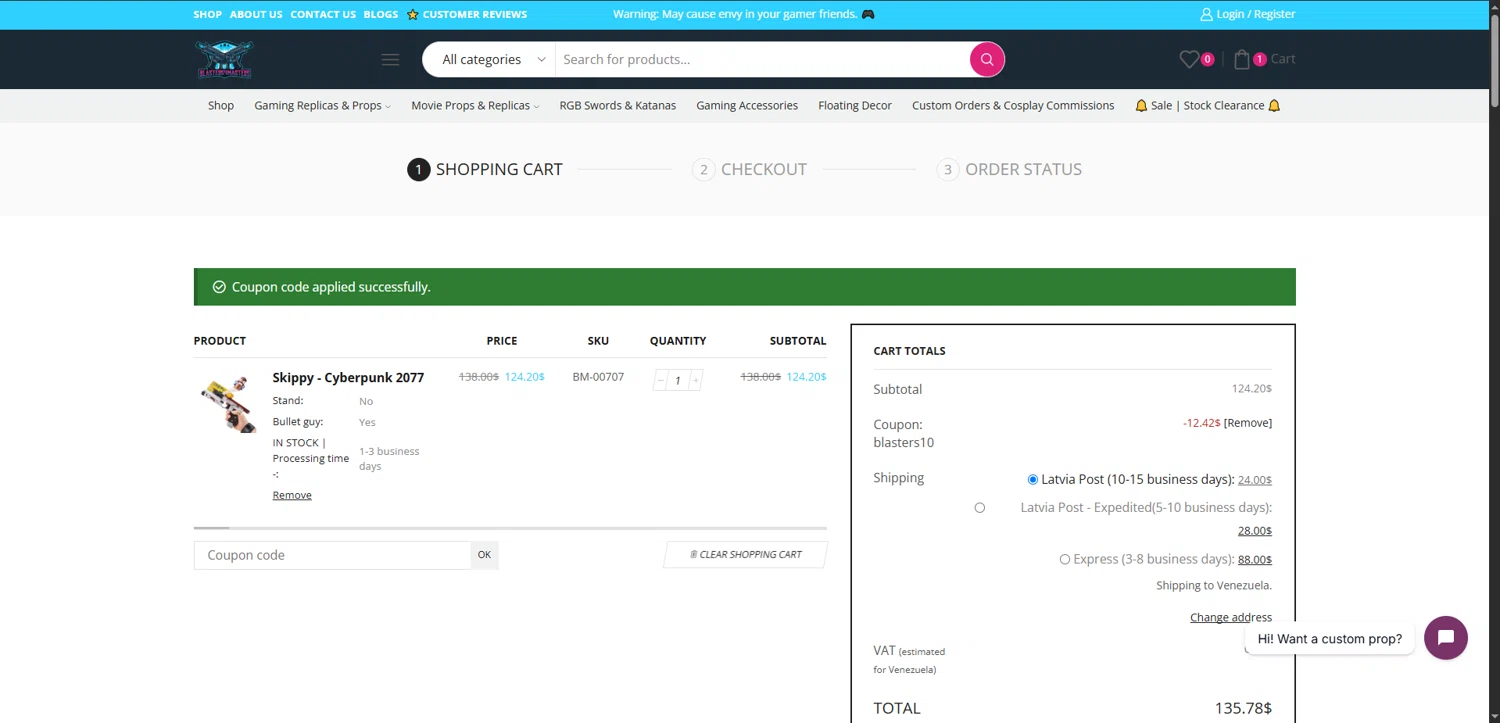Click TOTAL amount 135.78$
The width and height of the screenshot is (1500, 723).
pos(1243,708)
